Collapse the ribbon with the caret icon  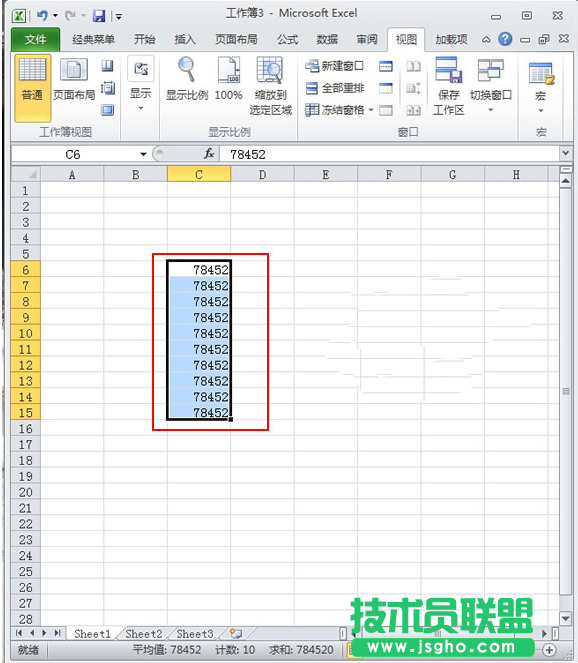click(x=486, y=39)
